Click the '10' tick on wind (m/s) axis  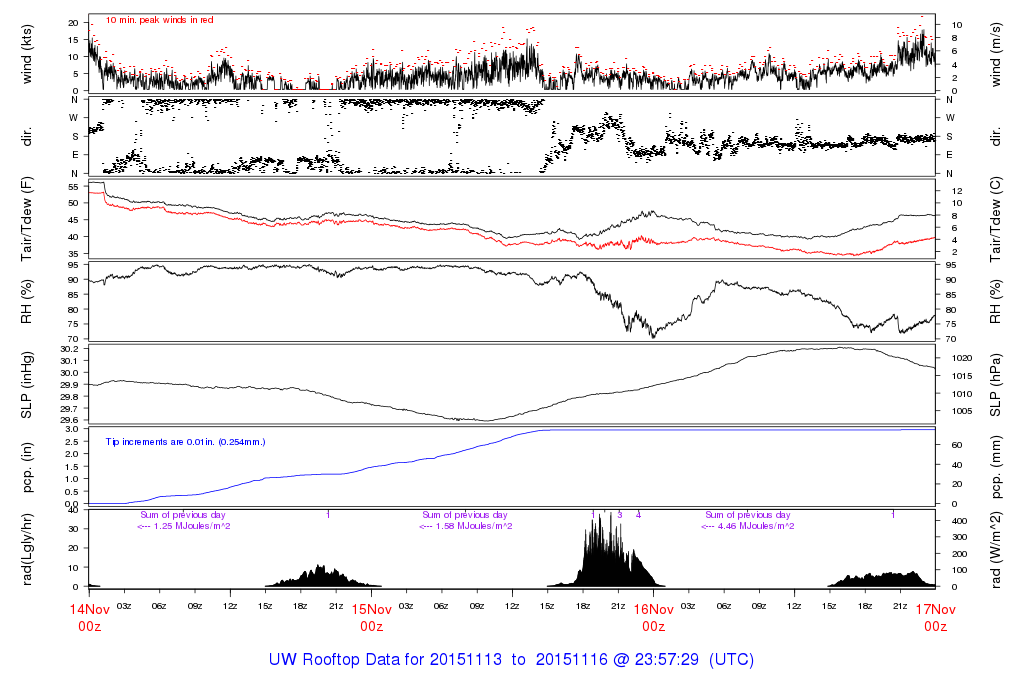[x=957, y=25]
